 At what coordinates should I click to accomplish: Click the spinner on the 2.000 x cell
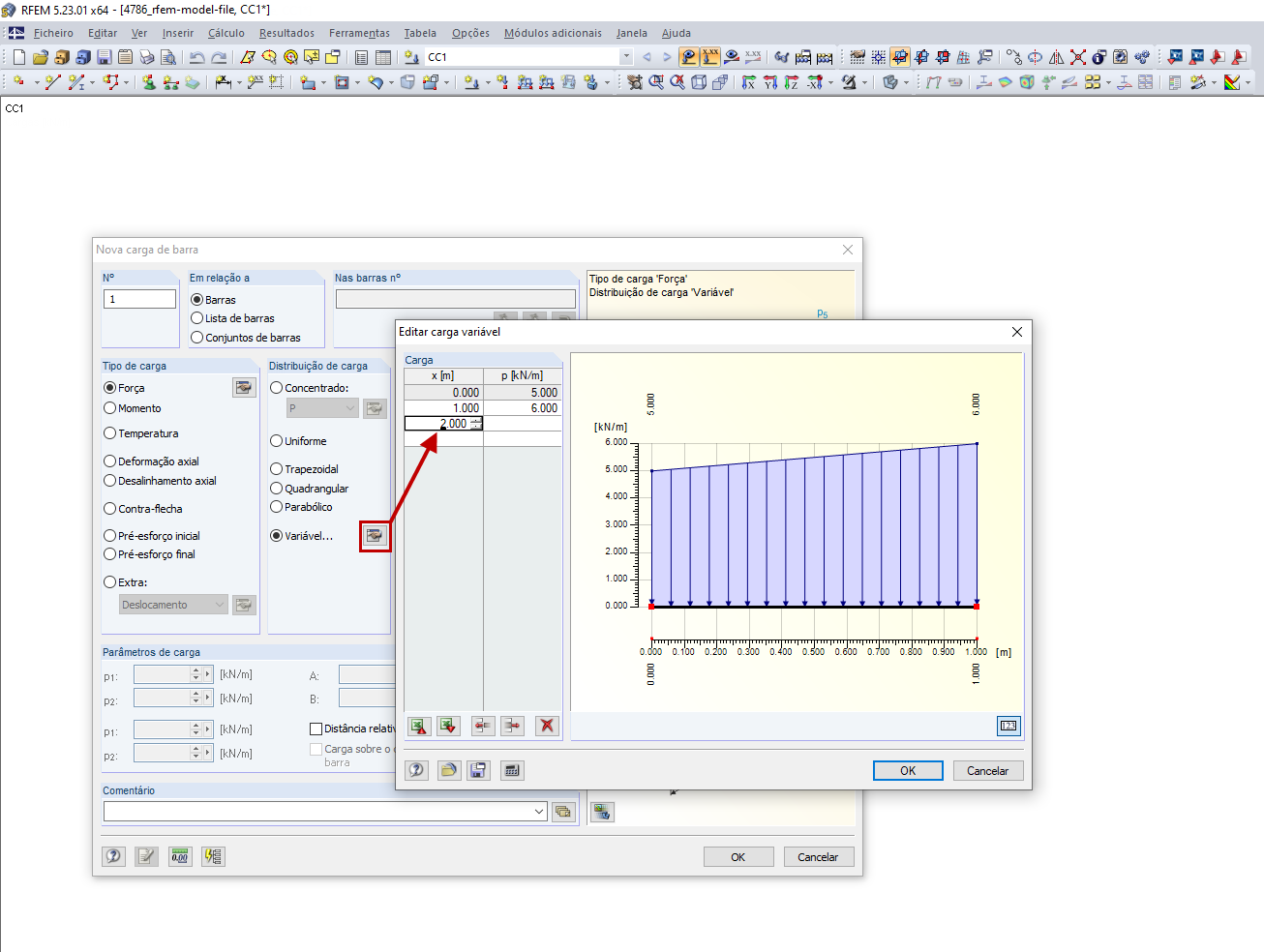pyautogui.click(x=475, y=424)
